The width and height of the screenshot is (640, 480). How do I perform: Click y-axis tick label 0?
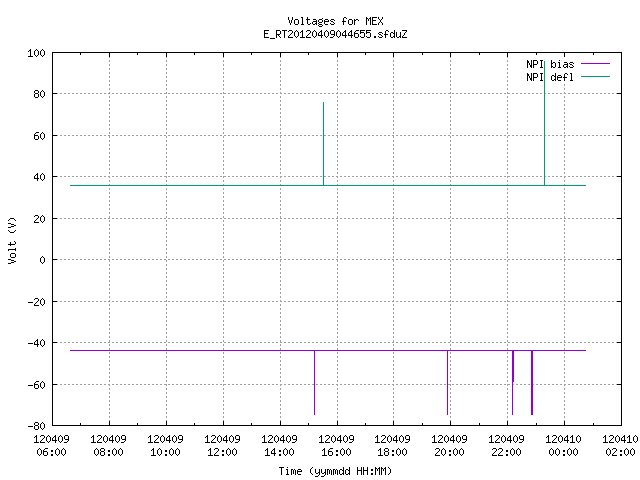[42, 260]
